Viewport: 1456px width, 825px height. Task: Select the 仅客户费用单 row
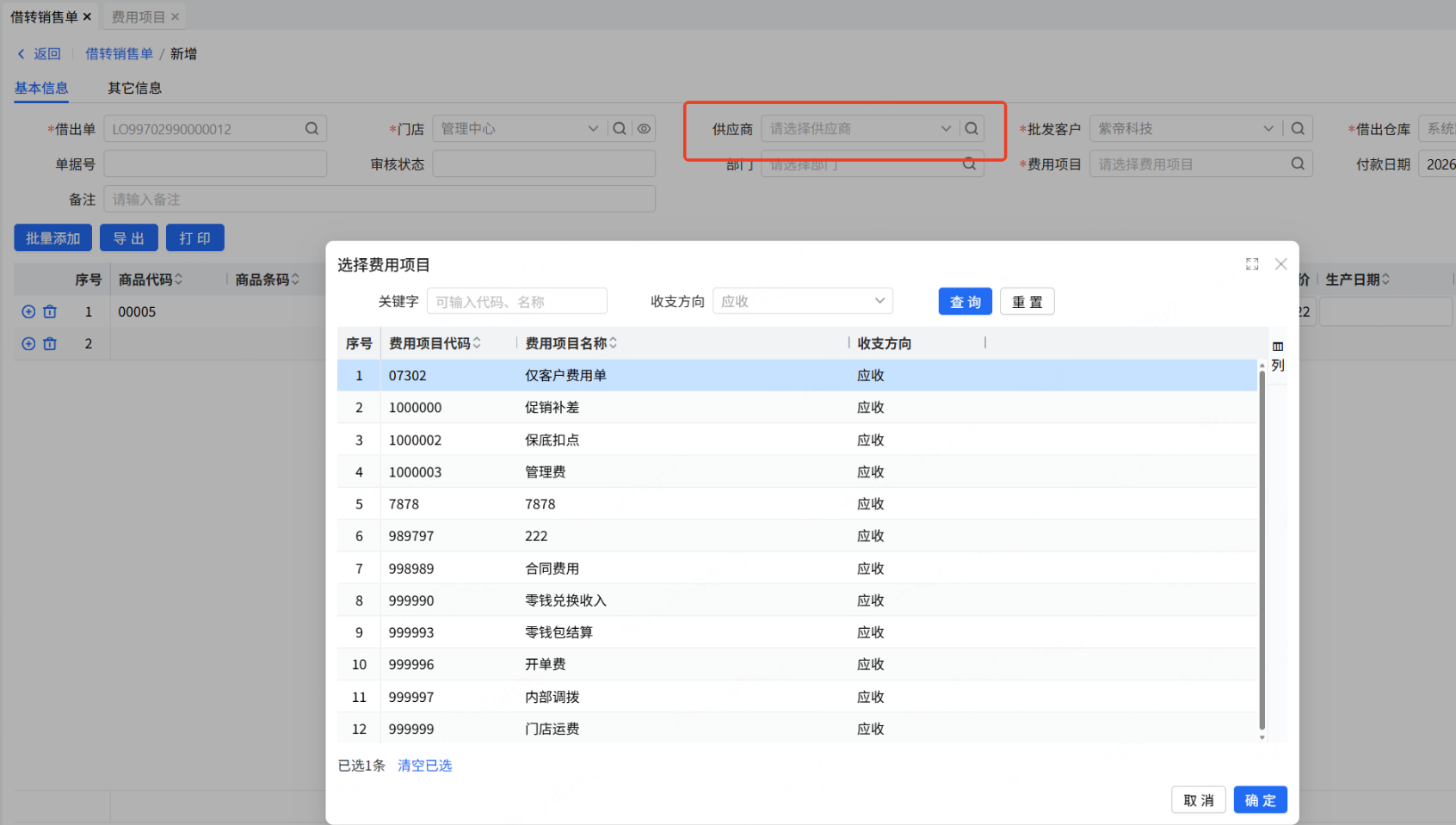click(x=797, y=375)
